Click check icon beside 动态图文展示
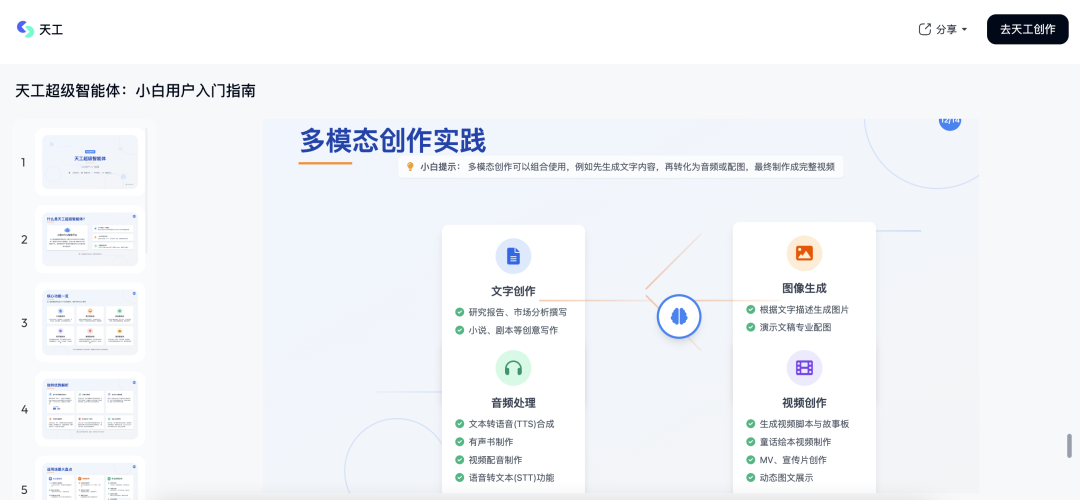Image resolution: width=1080 pixels, height=500 pixels. 751,477
